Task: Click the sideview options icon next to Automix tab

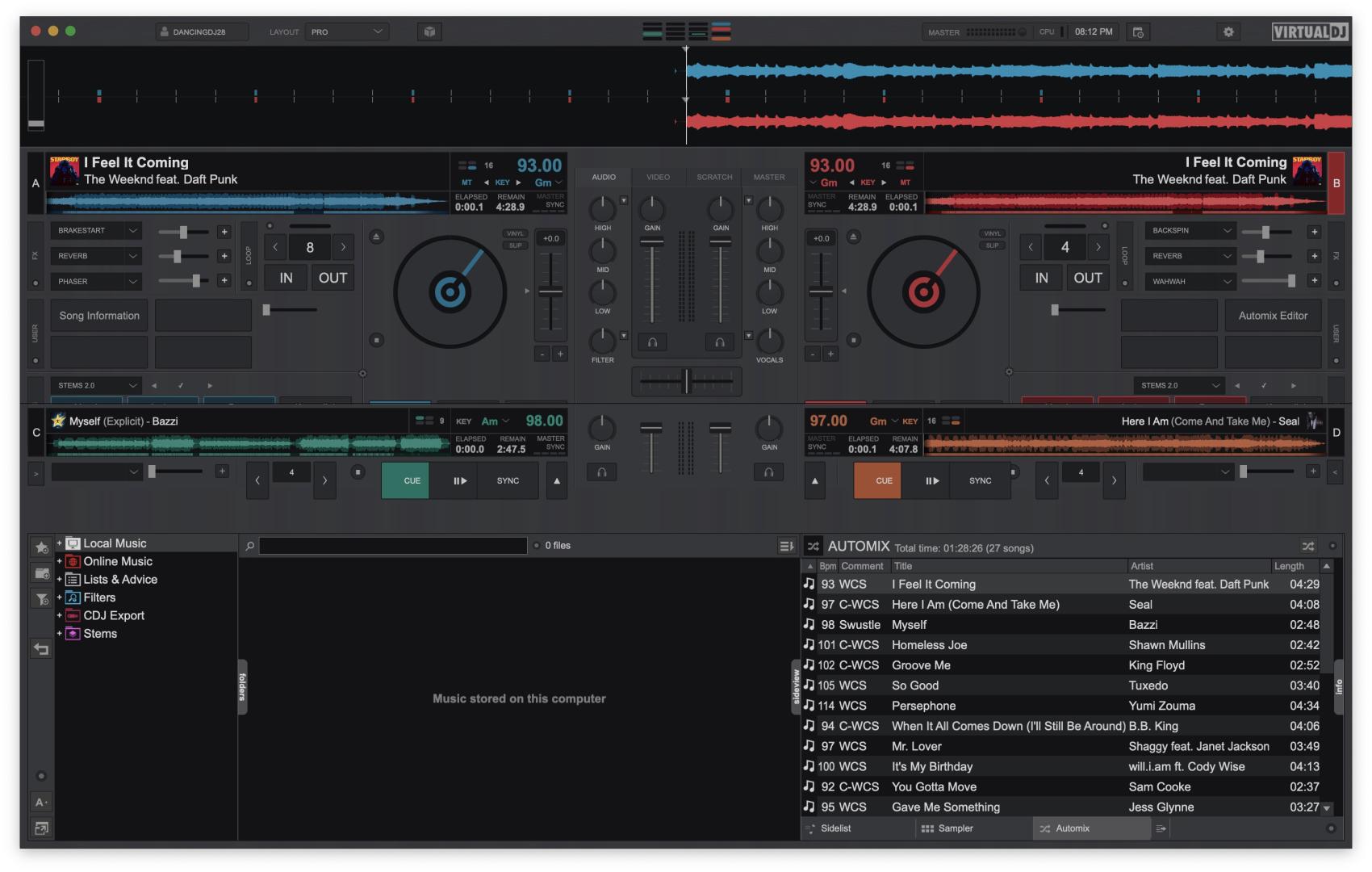Action: pyautogui.click(x=1161, y=828)
